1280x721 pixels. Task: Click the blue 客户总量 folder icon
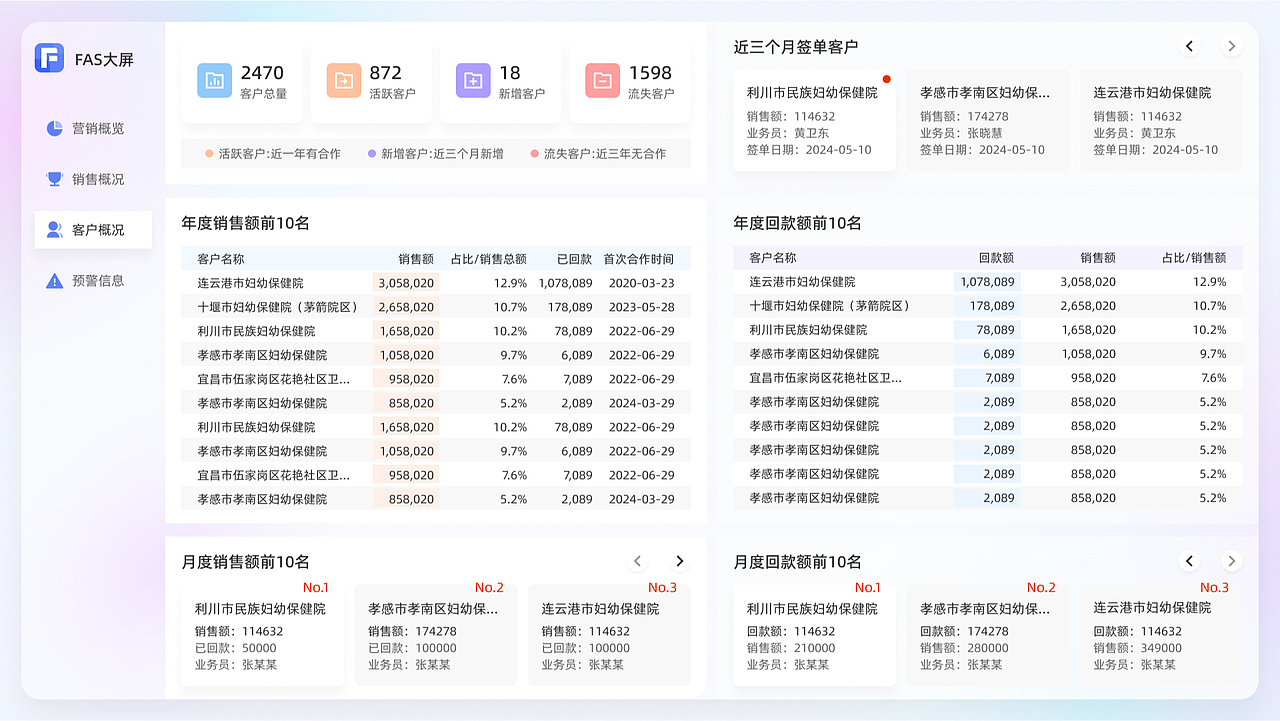tap(214, 78)
